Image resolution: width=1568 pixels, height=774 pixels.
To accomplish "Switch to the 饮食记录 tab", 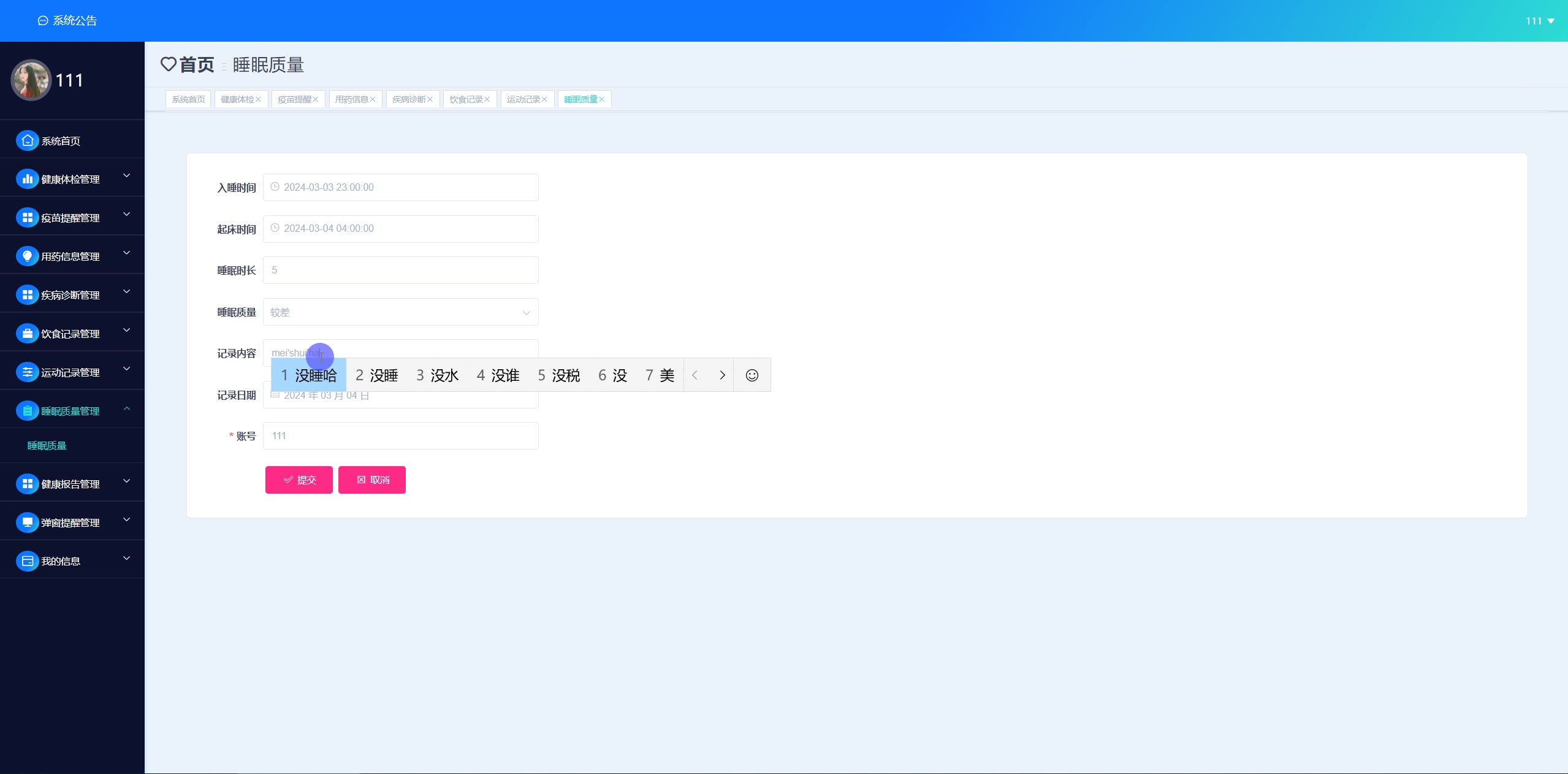I will 466,99.
